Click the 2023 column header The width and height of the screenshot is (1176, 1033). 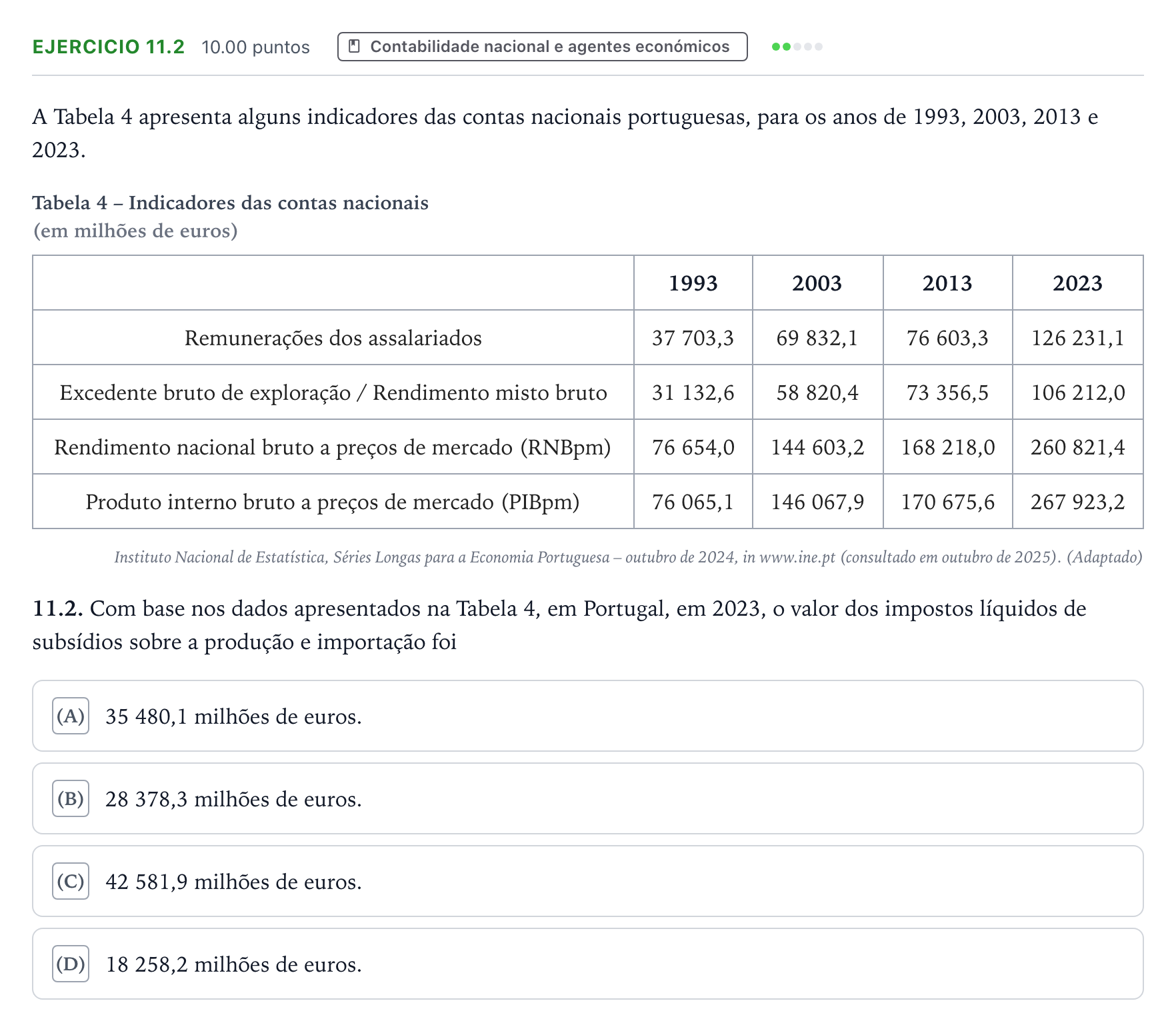[1077, 283]
